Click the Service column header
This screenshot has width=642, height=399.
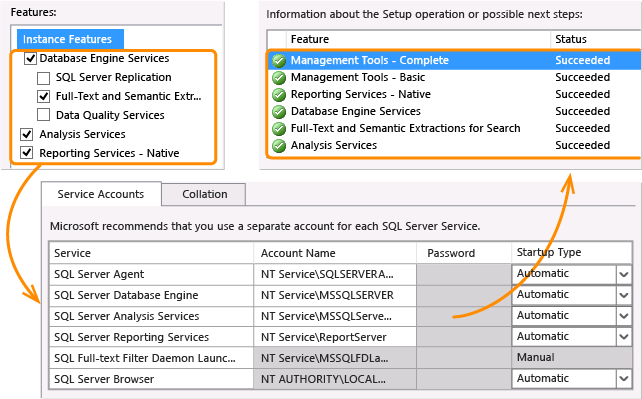(151, 253)
